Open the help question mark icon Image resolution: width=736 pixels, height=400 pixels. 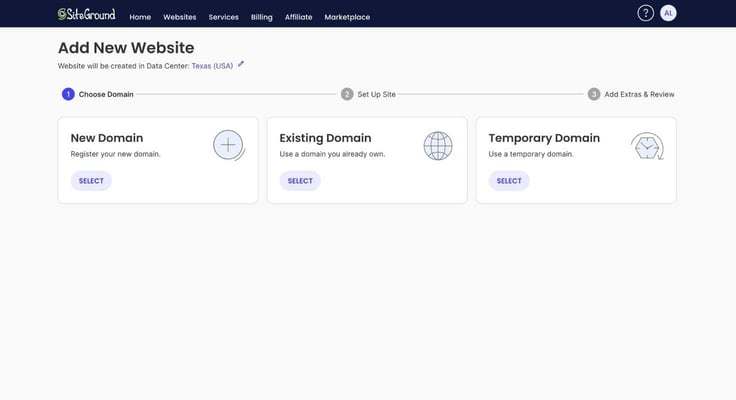645,13
